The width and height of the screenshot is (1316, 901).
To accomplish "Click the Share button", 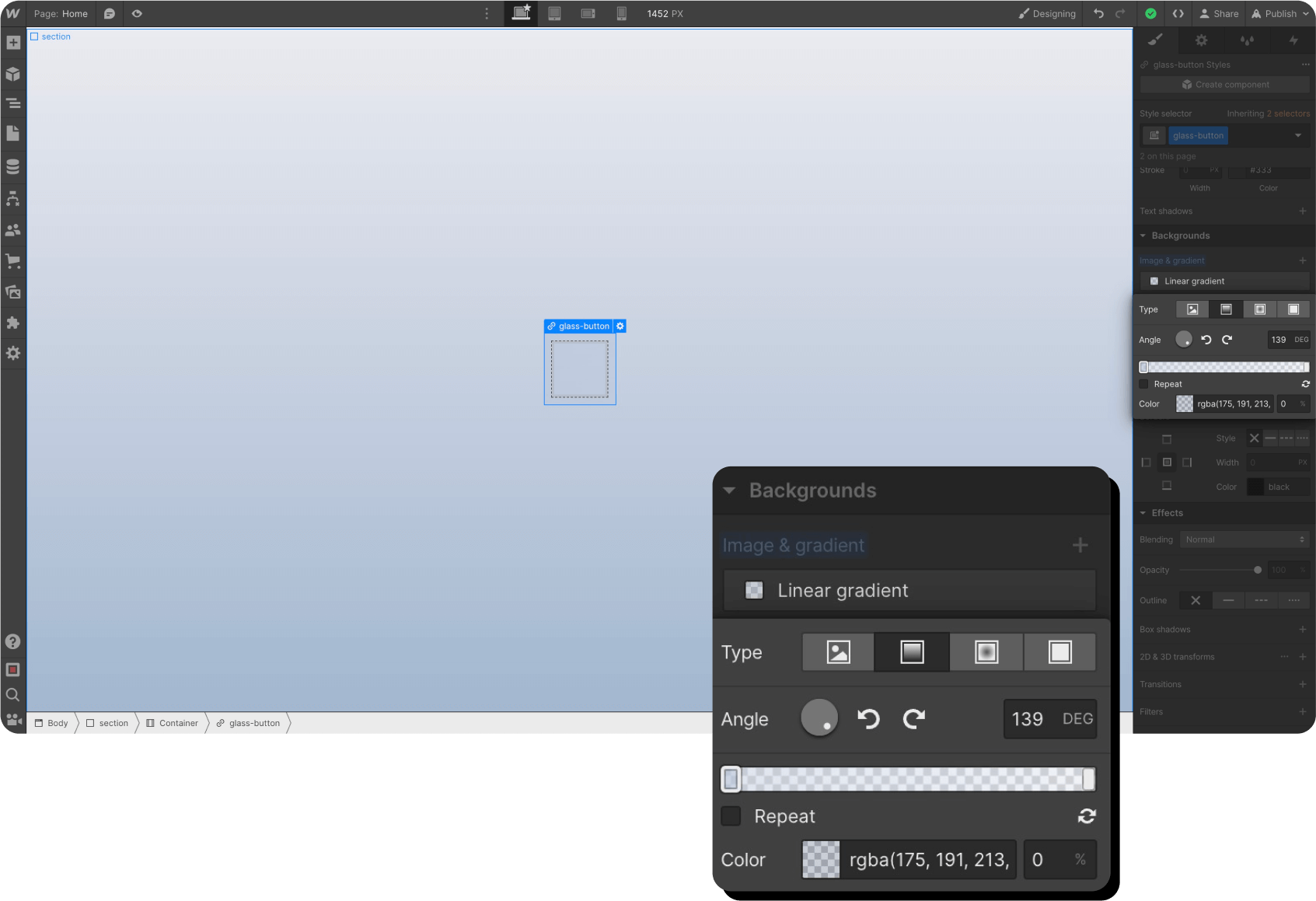I will point(1219,13).
